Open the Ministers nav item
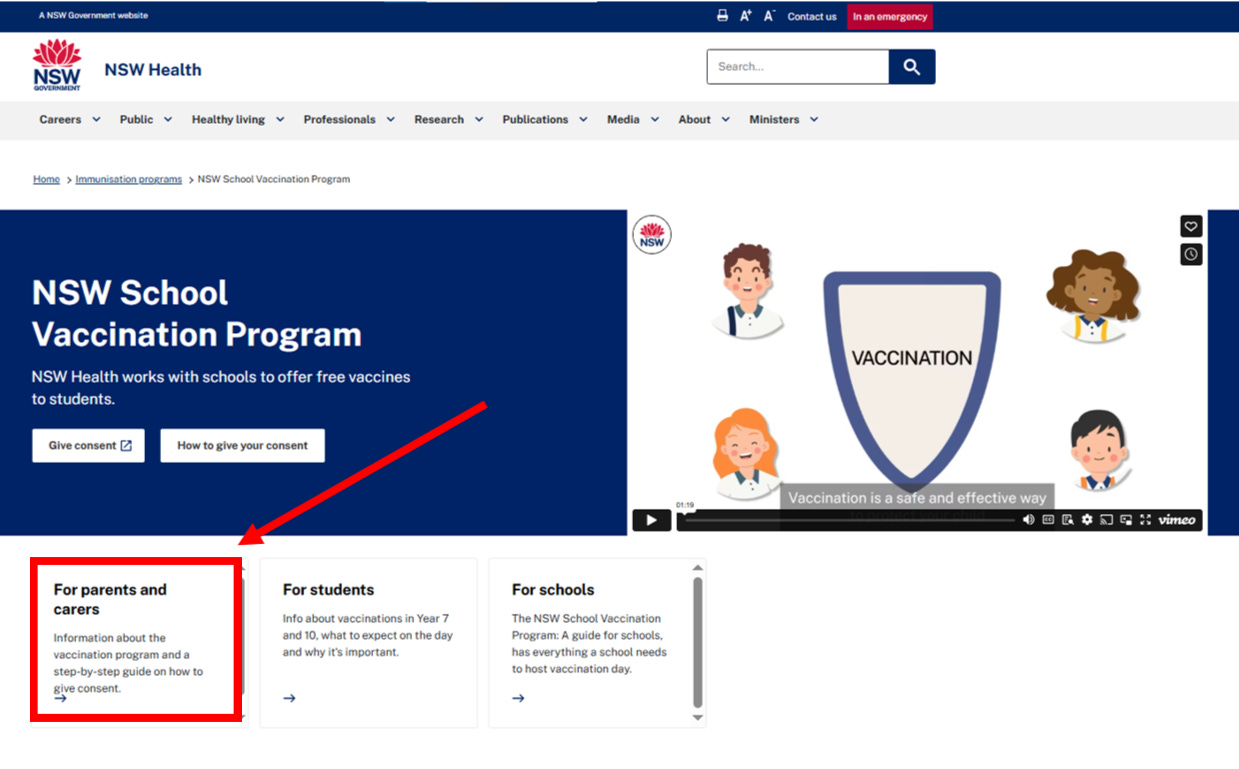1239x769 pixels. (x=774, y=119)
